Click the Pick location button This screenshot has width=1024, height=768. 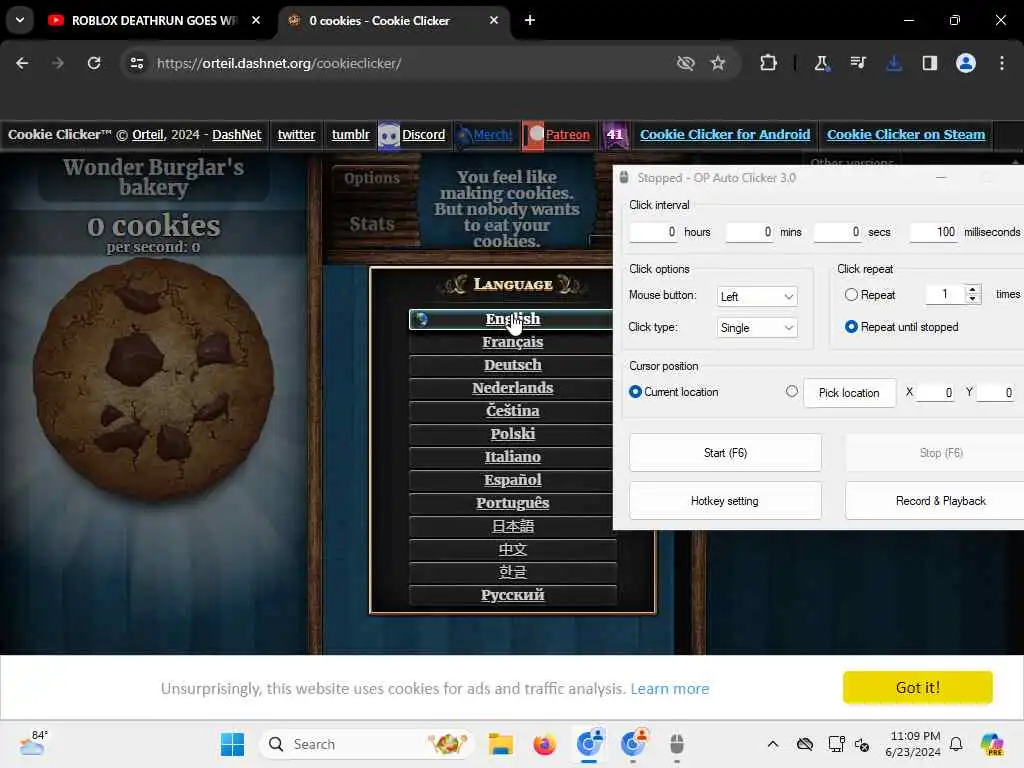(849, 393)
